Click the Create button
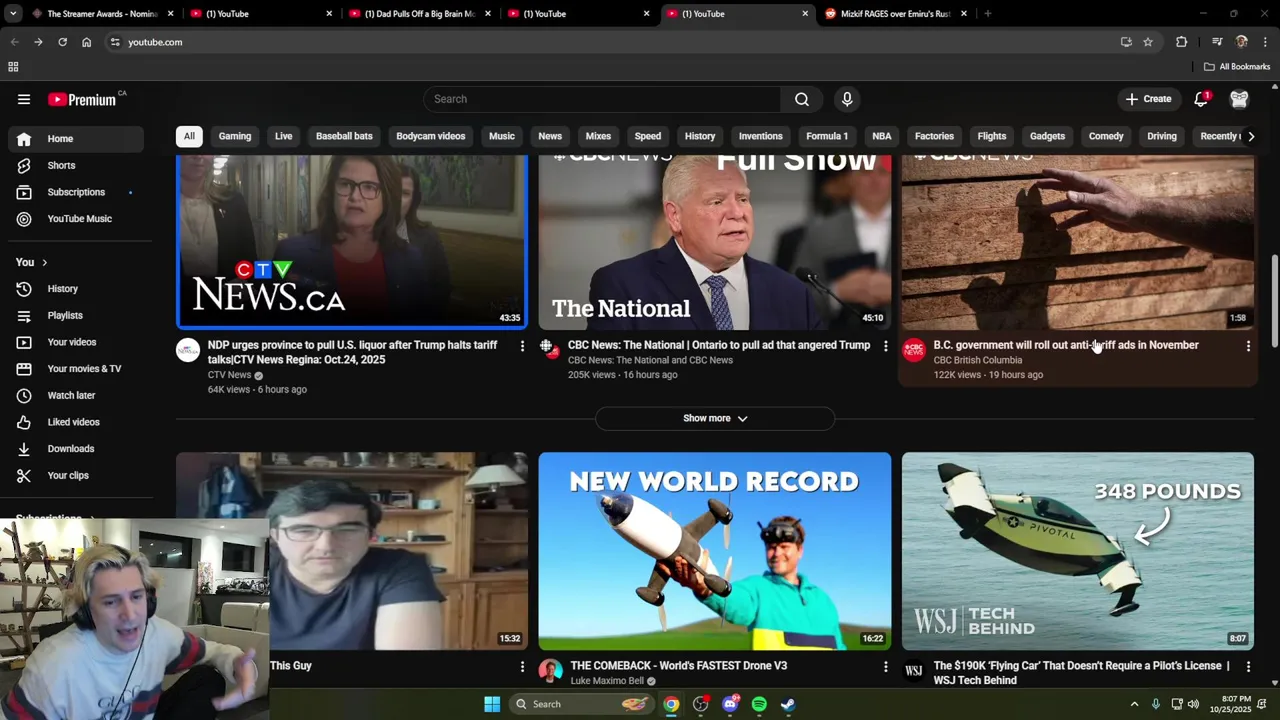This screenshot has height=720, width=1280. click(x=1148, y=99)
